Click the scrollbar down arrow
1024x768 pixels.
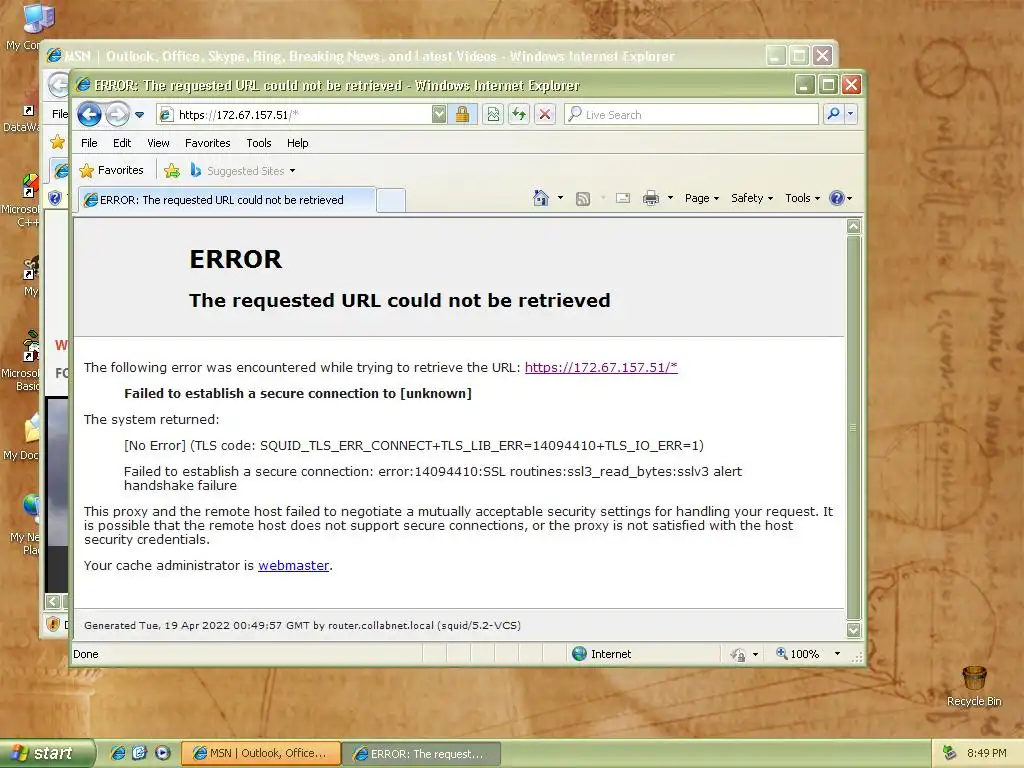tap(854, 630)
